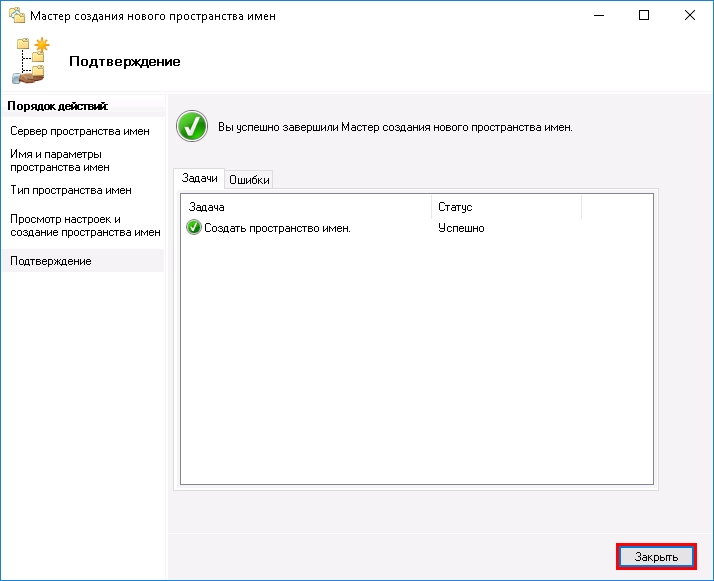Select the Сервер пространства имен step
This screenshot has height=581, width=714.
[x=80, y=131]
